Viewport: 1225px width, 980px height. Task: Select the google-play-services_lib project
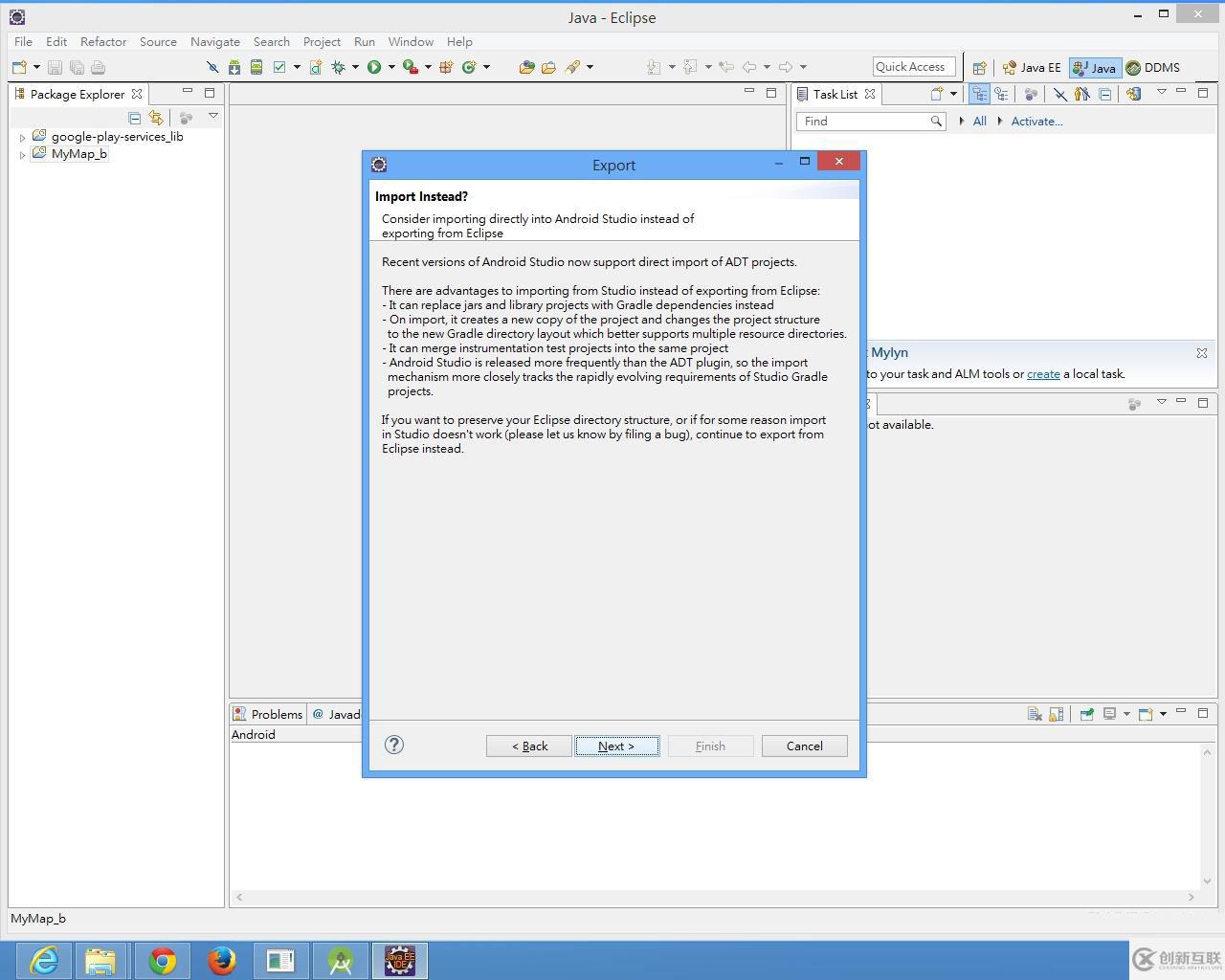click(117, 137)
